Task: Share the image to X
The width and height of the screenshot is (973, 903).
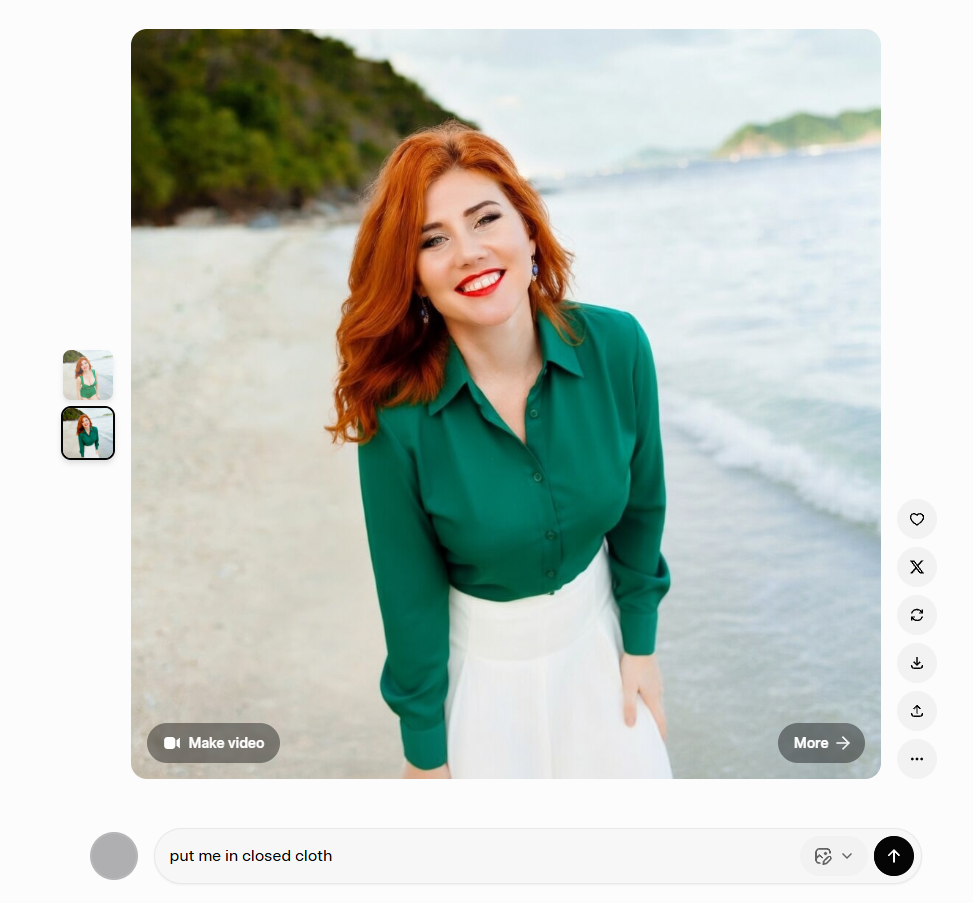Action: 917,567
